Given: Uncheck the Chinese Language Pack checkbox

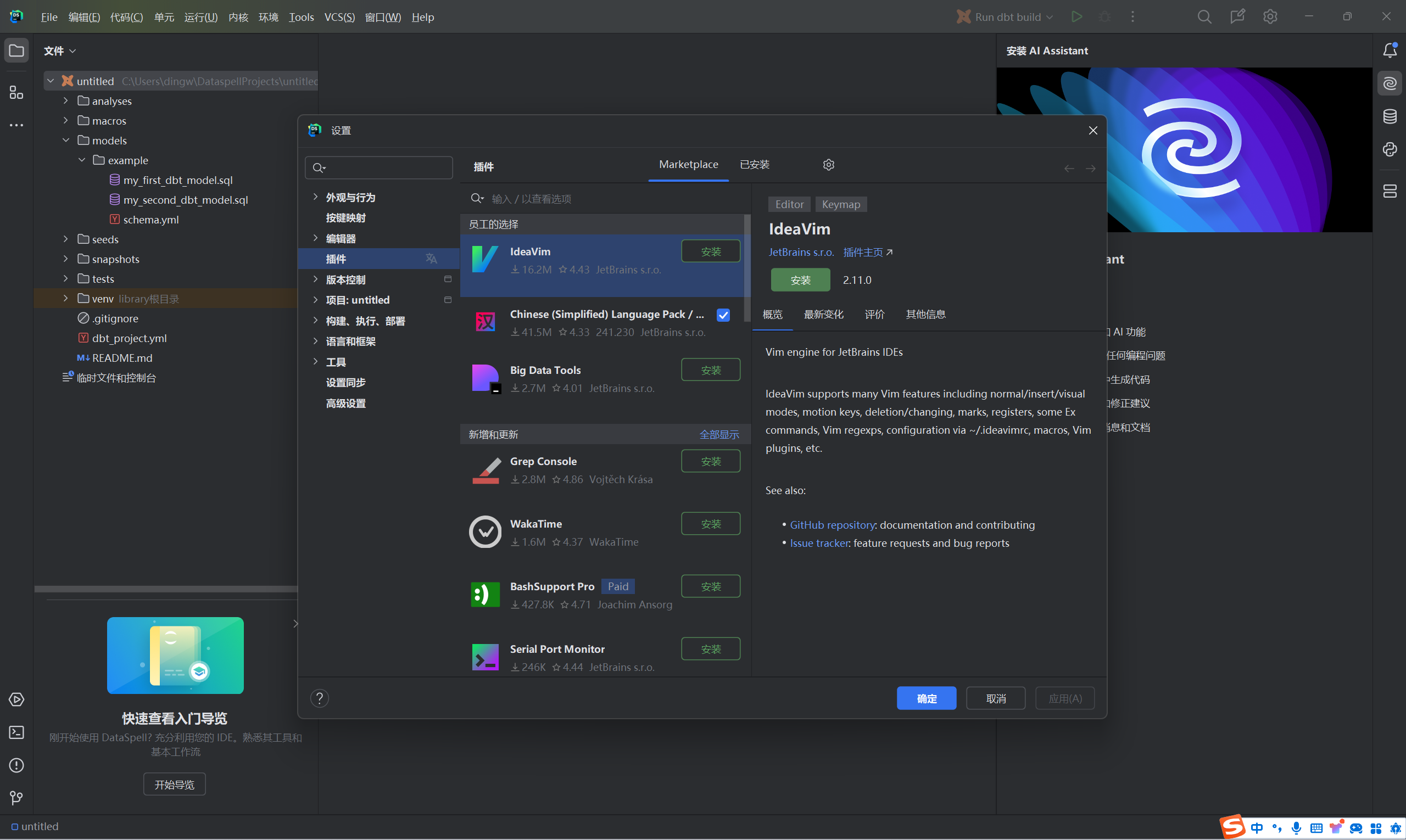Looking at the screenshot, I should [723, 315].
